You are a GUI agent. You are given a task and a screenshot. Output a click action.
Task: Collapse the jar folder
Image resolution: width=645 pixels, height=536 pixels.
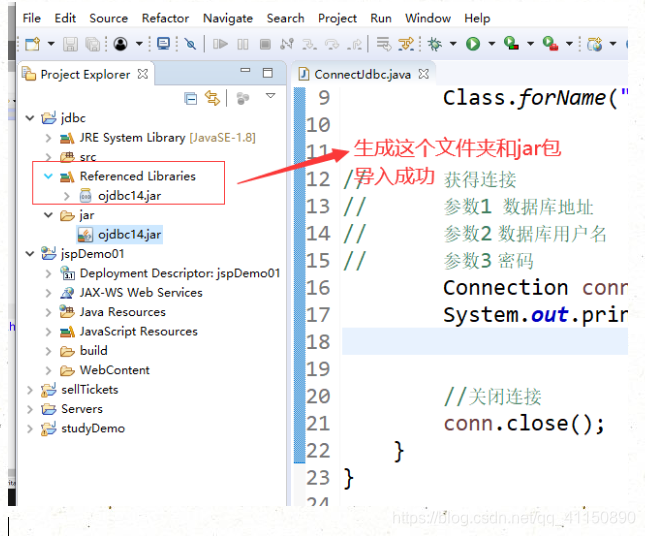[x=49, y=215]
